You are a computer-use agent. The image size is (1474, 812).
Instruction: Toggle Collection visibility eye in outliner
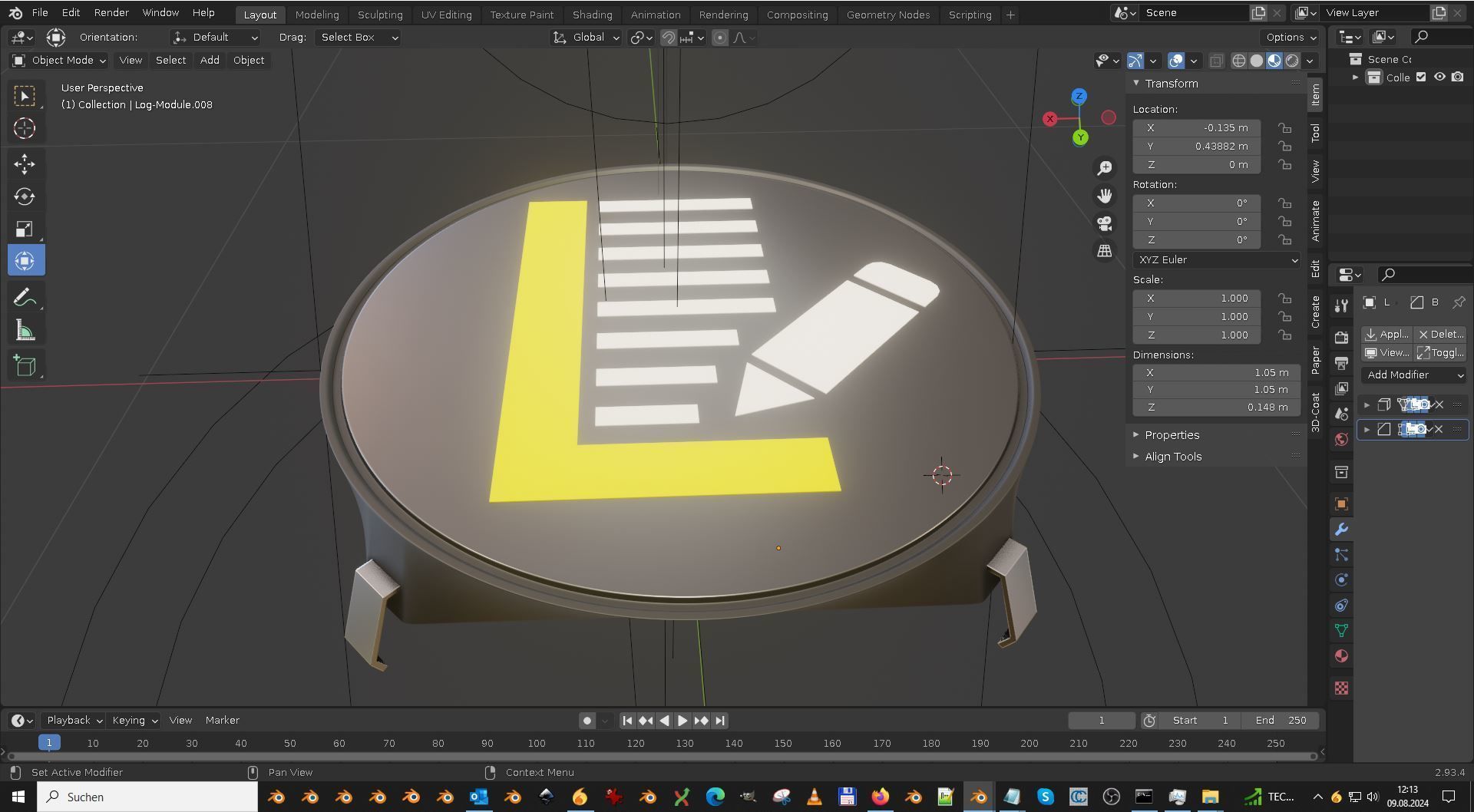1439,77
